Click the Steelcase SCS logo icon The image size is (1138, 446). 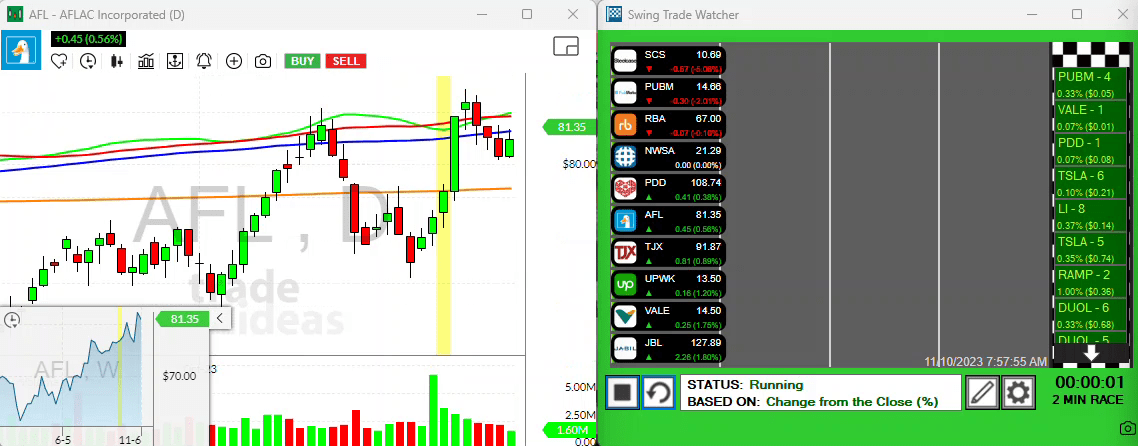[625, 61]
